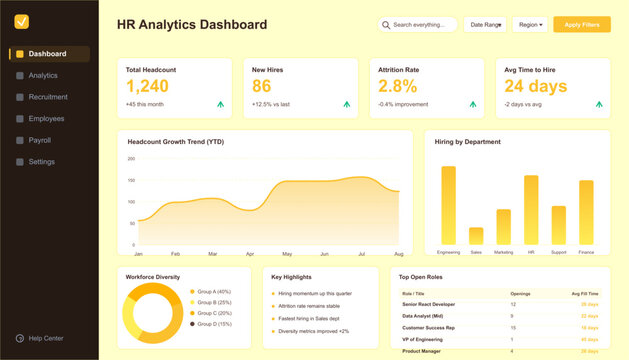Open Settings from the sidebar

49,162
